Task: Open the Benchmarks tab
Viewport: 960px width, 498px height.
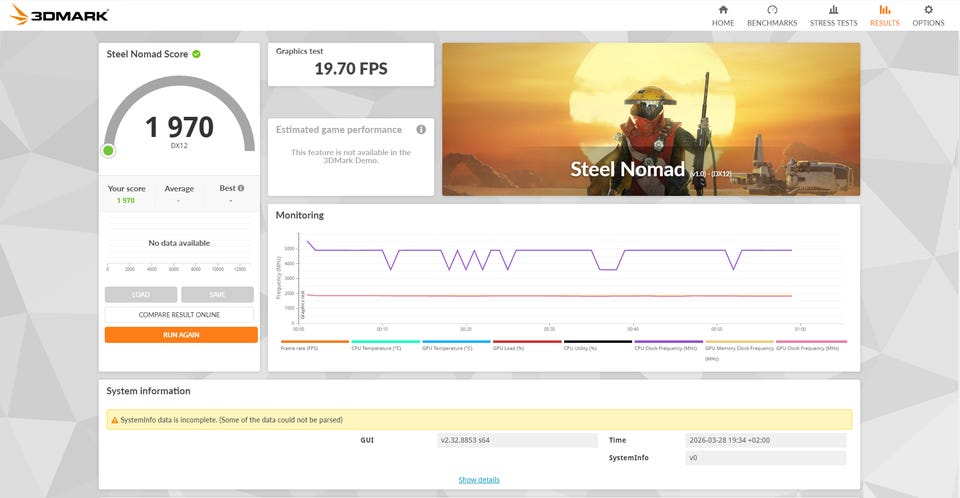Action: pos(771,16)
